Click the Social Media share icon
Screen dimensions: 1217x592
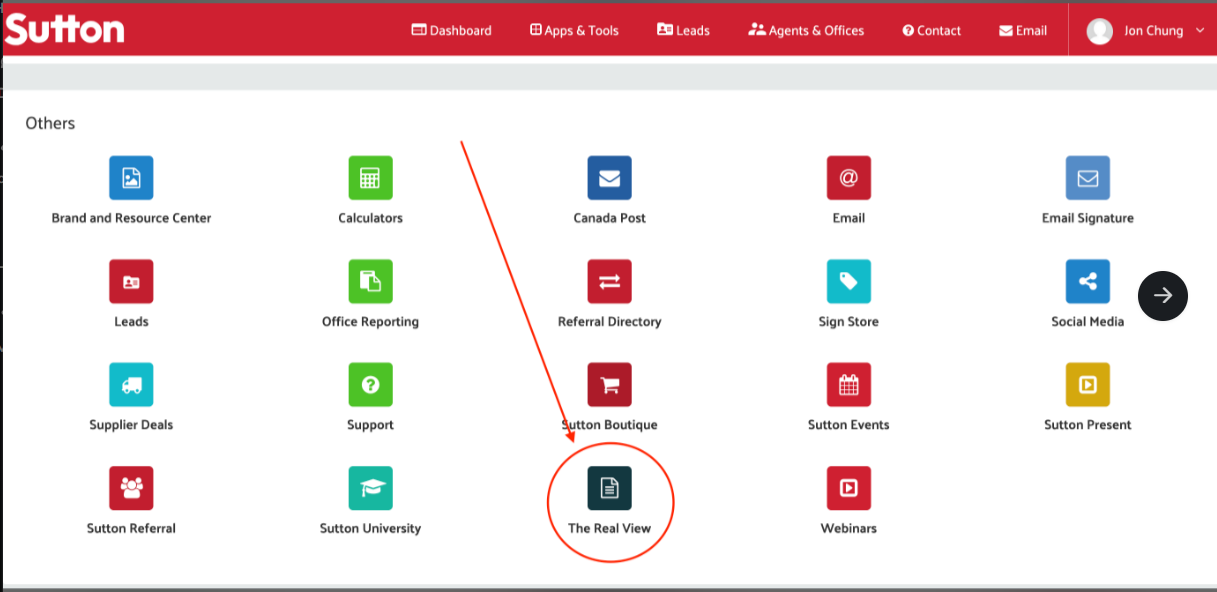tap(1087, 282)
